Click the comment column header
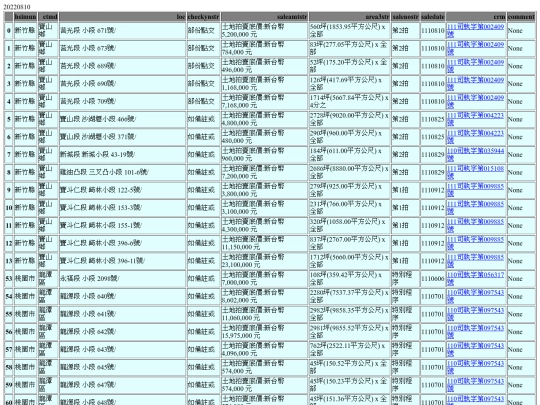540x405 pixels. pos(521,17)
